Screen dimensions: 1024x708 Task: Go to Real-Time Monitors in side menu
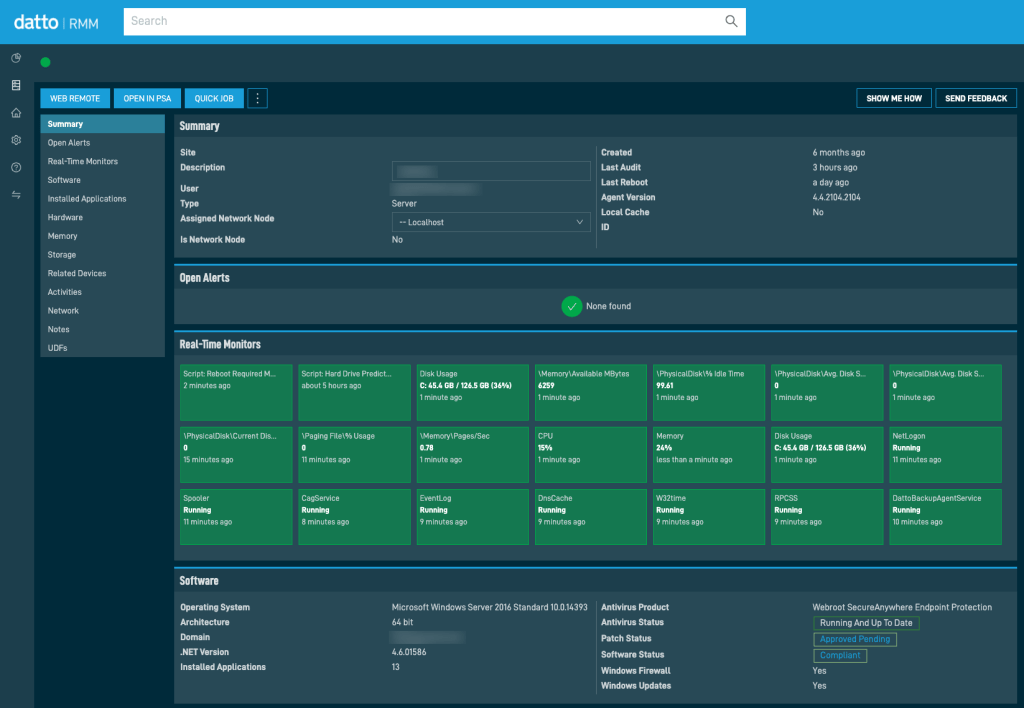103,161
